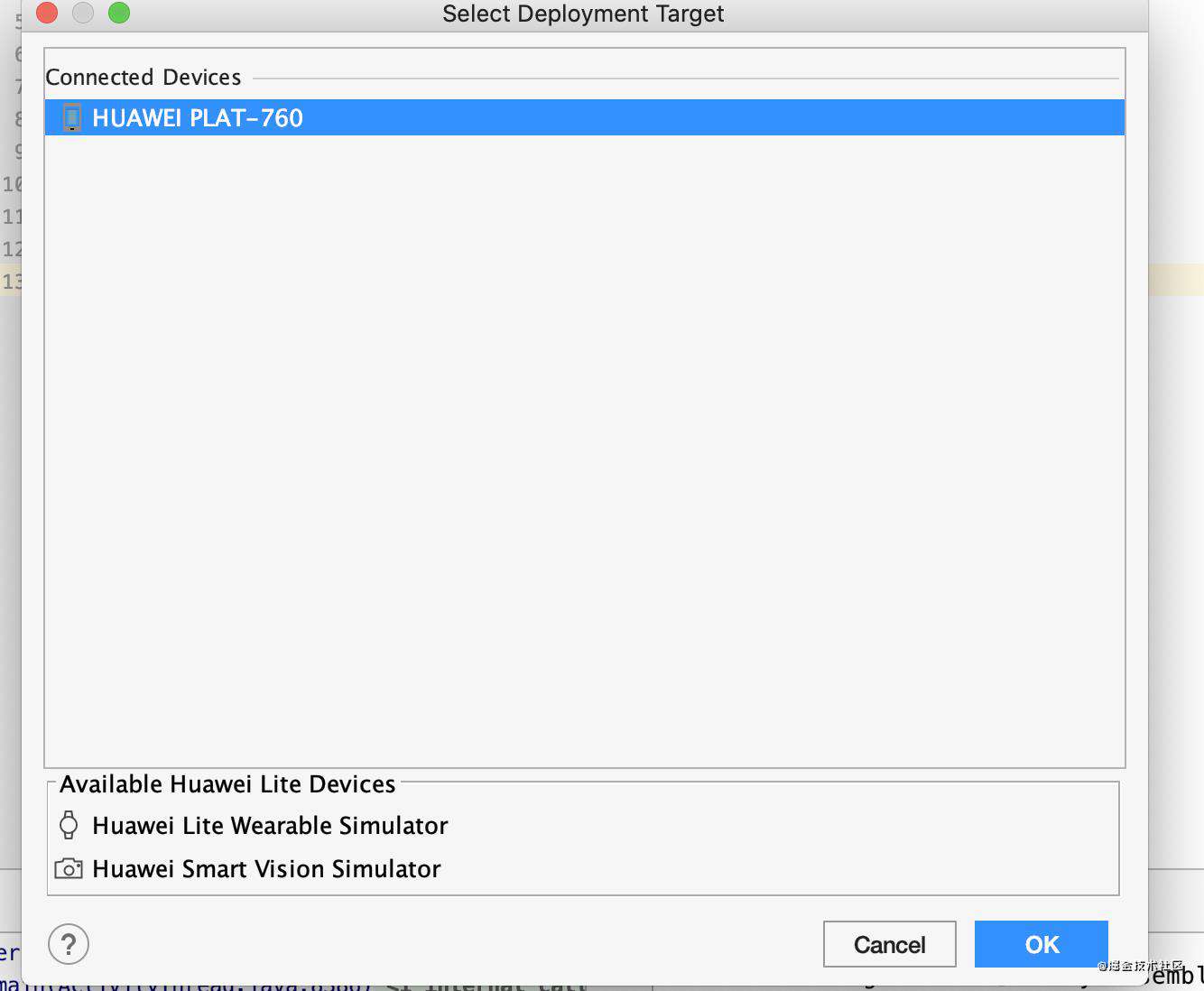Click the green zoom window button
This screenshot has width=1204, height=991.
[119, 13]
